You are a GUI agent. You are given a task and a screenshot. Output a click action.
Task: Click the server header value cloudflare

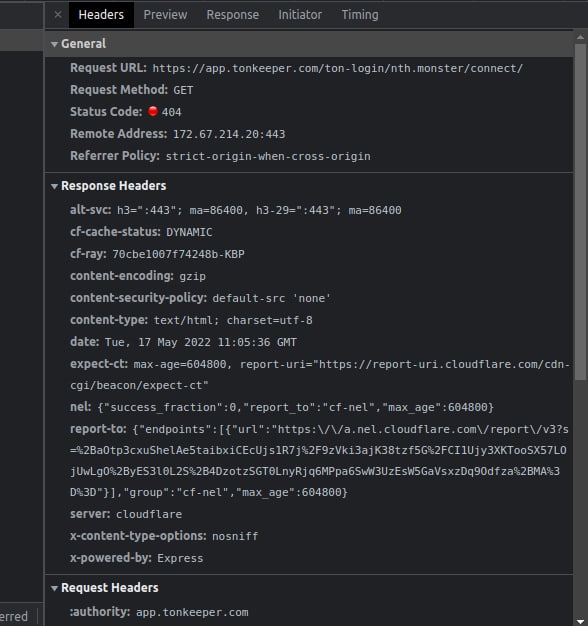pos(149,514)
